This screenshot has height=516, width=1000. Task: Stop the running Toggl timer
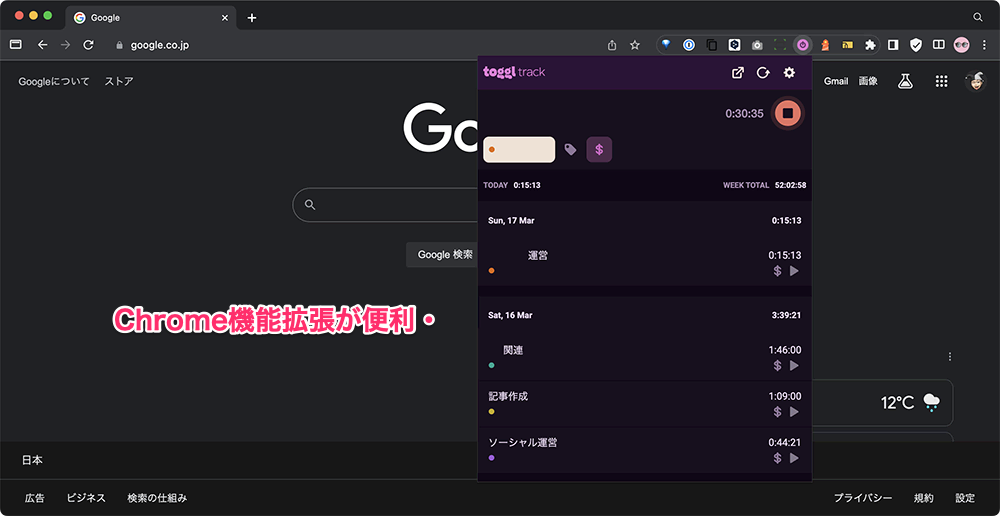(x=788, y=113)
